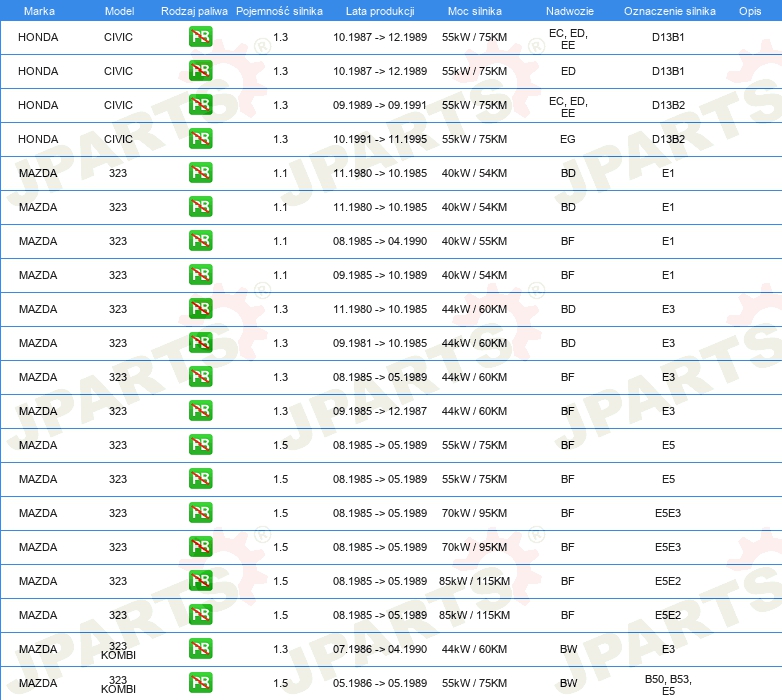
Task: Click fuel icon for Mazda 323 E5E2 85kW first row
Action: point(200,581)
